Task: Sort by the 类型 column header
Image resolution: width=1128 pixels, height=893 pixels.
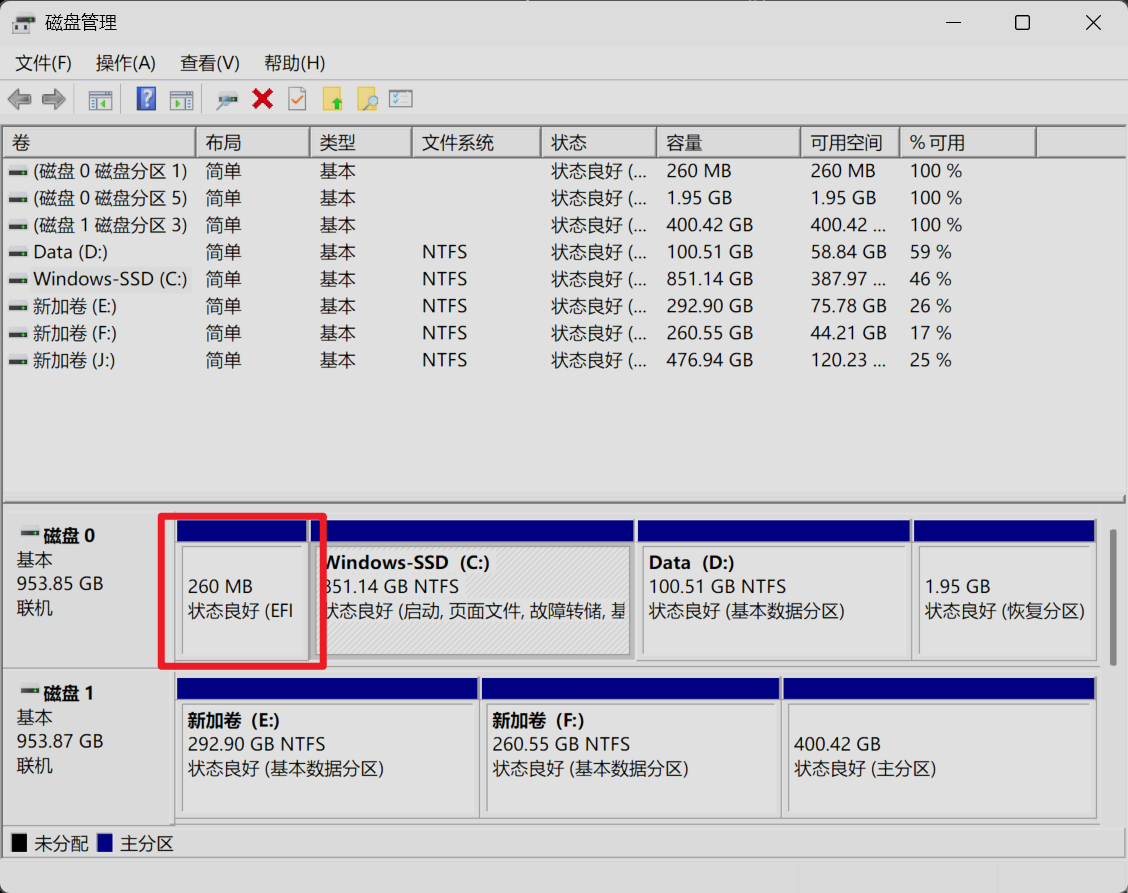Action: click(361, 142)
